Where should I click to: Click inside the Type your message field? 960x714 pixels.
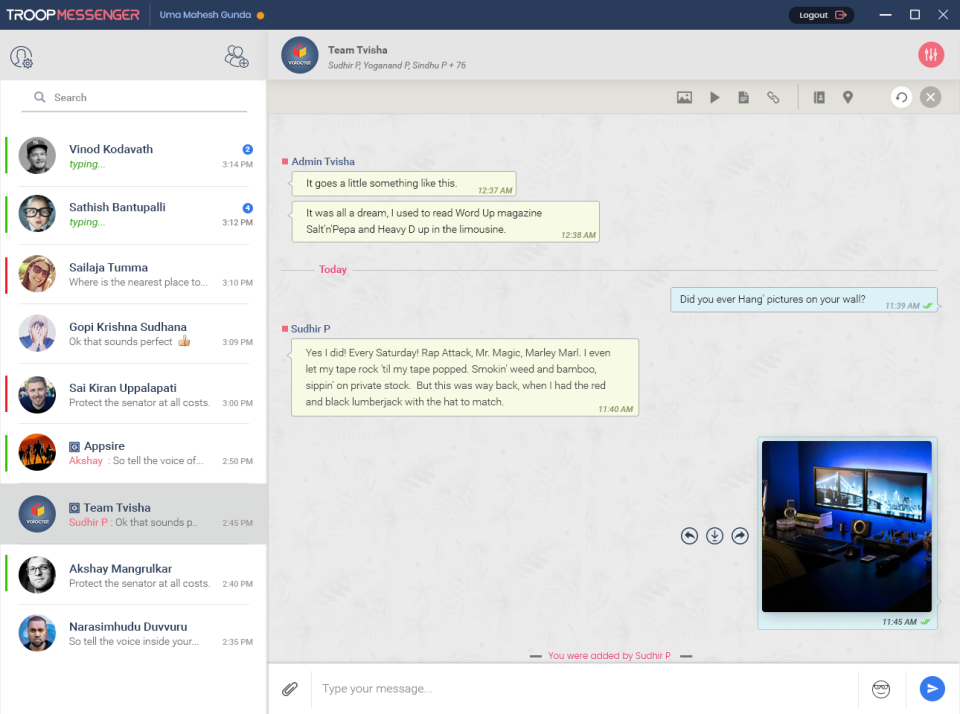[x=500, y=688]
